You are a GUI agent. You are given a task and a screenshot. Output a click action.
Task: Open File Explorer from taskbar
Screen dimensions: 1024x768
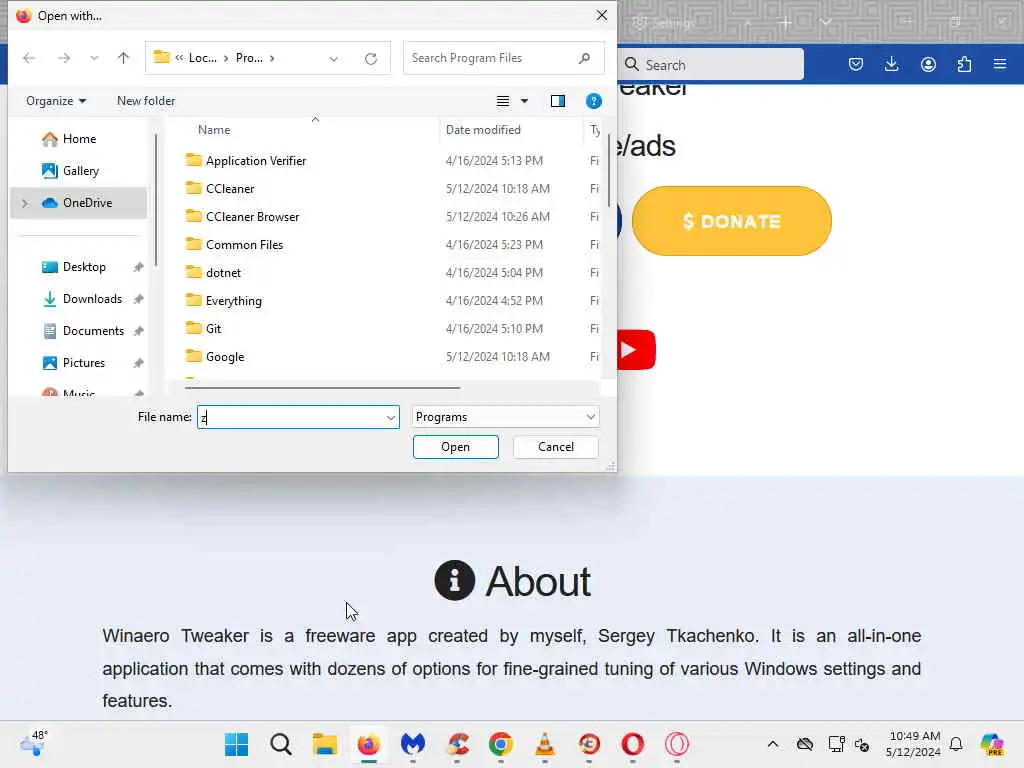tap(325, 744)
